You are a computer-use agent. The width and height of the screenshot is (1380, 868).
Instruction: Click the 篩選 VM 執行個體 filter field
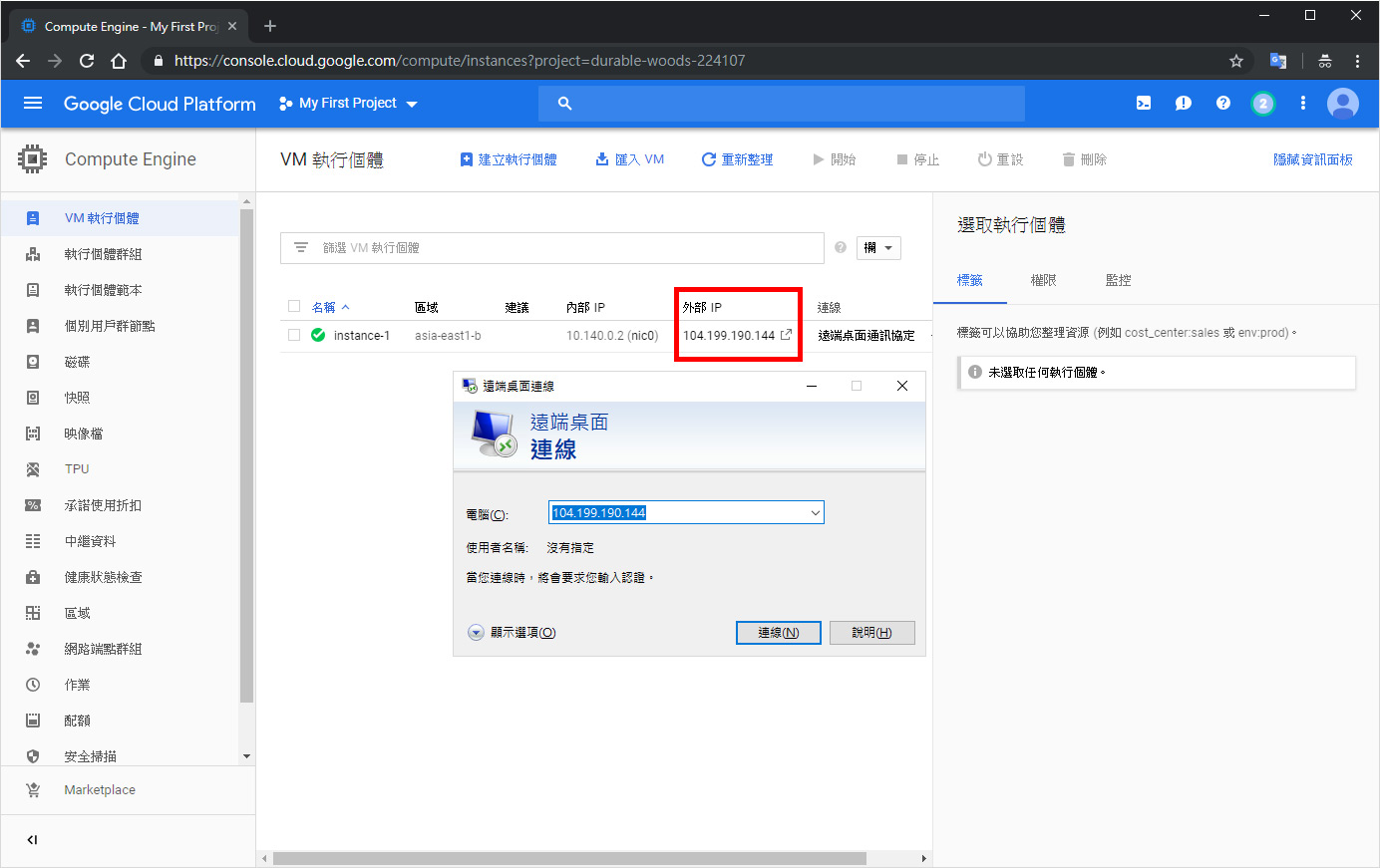click(552, 248)
